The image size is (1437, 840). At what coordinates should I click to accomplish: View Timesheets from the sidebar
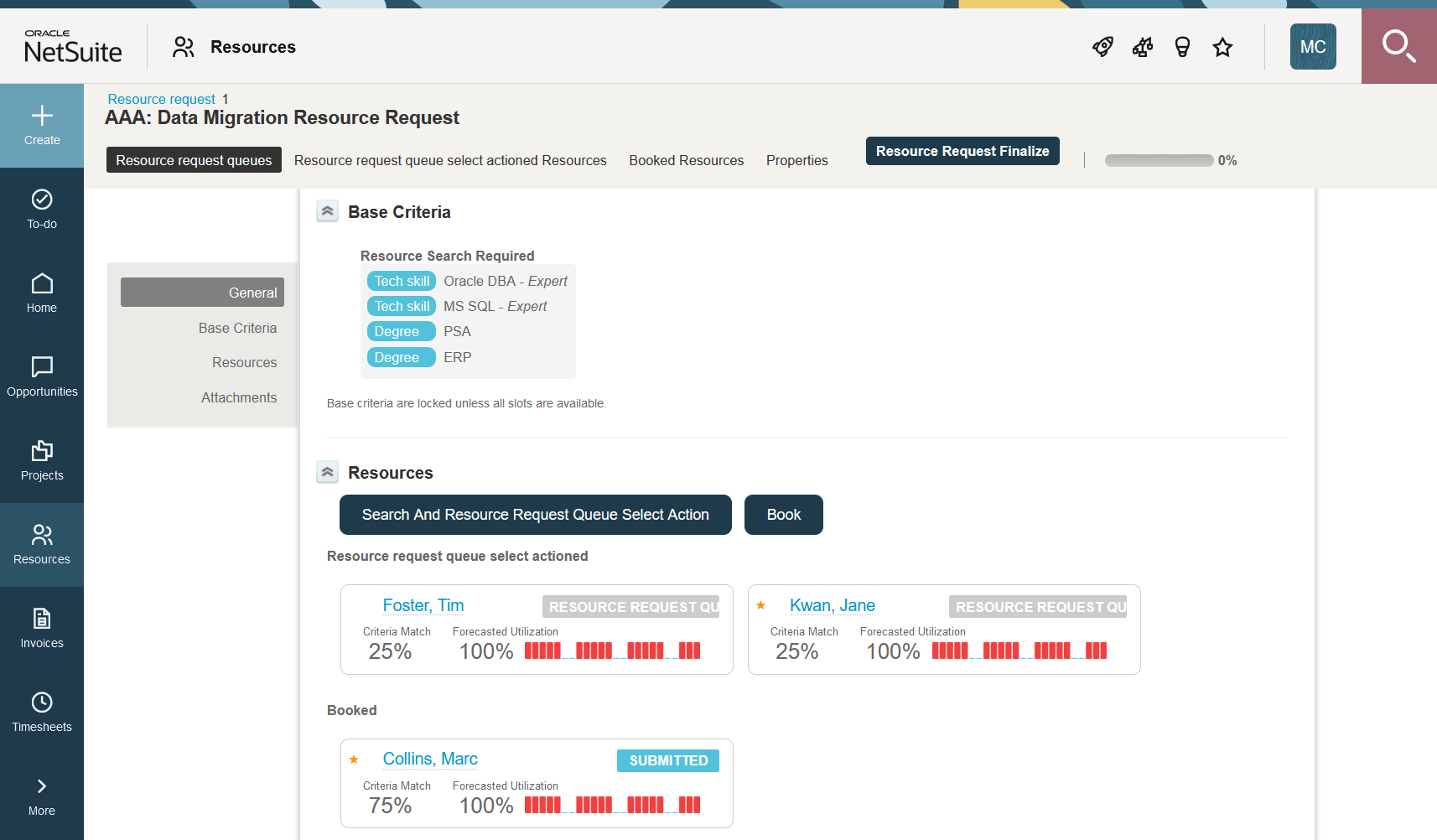(41, 711)
